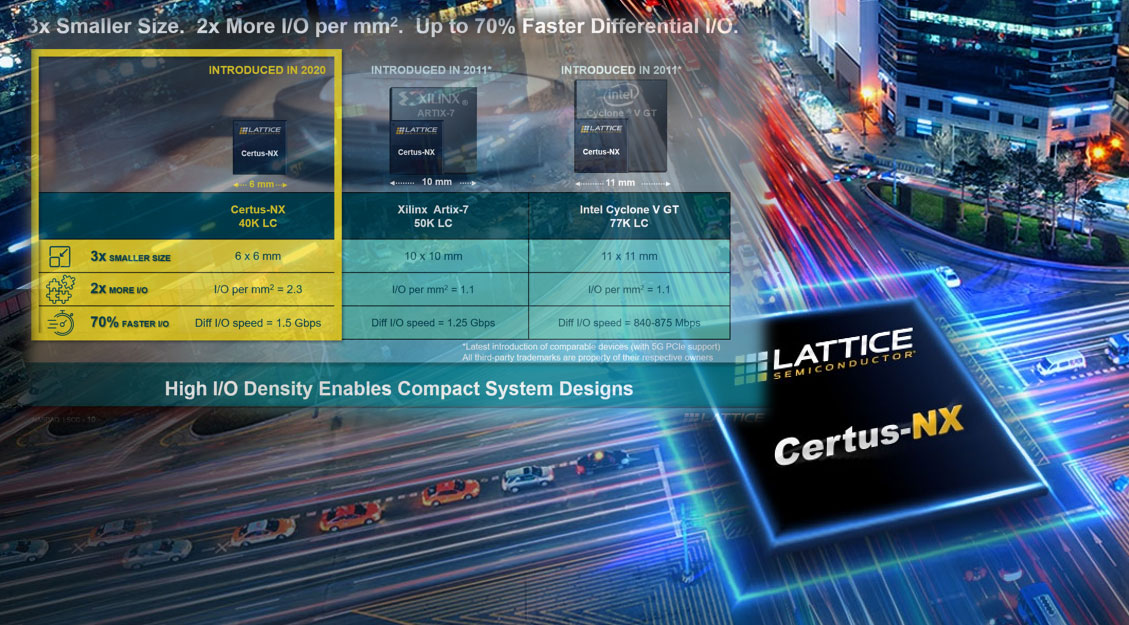The width and height of the screenshot is (1129, 625).
Task: Click the '3x SMALLER SIZE' row label
Action: click(x=130, y=256)
